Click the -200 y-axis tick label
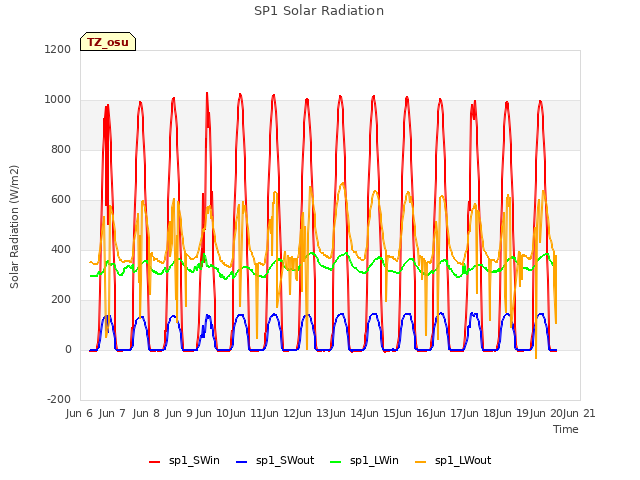The image size is (640, 480). click(59, 399)
